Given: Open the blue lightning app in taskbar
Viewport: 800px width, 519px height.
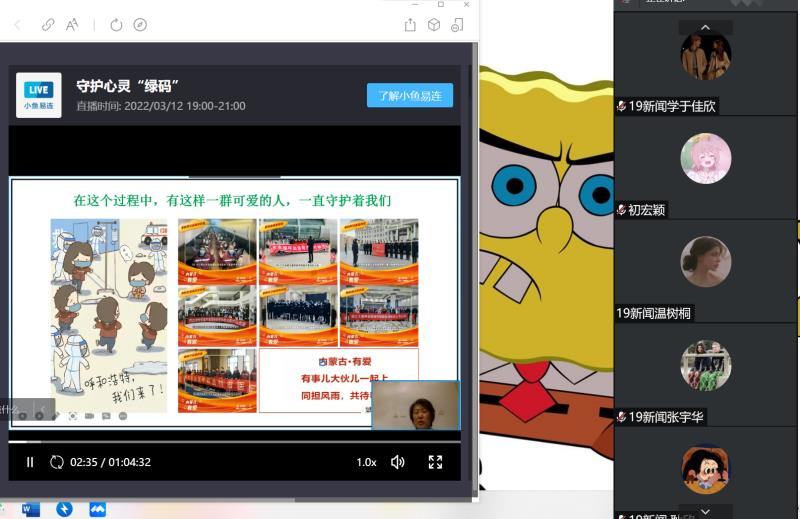Looking at the screenshot, I should [x=64, y=509].
